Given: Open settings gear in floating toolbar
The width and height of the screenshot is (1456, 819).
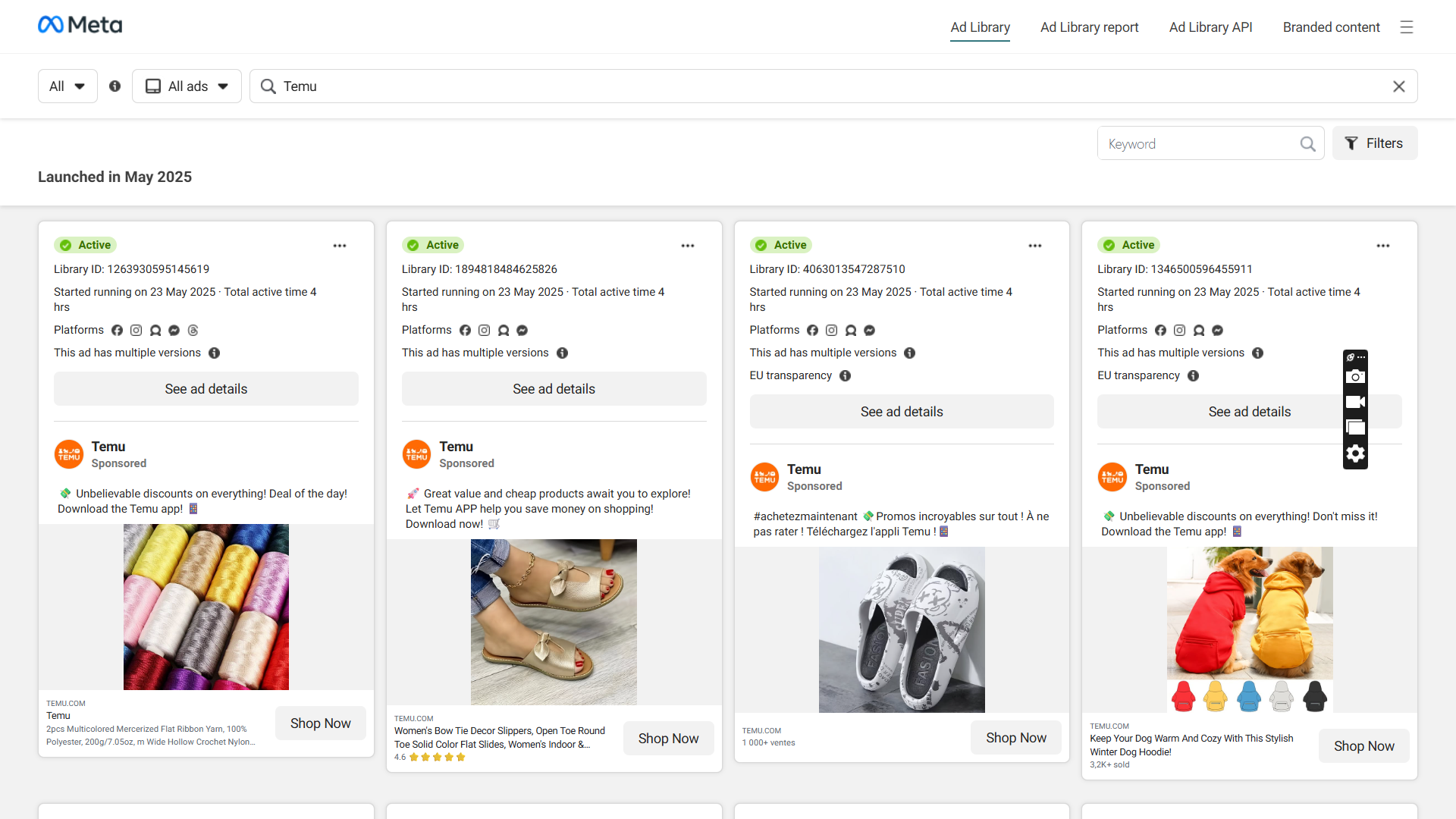Looking at the screenshot, I should [x=1355, y=454].
